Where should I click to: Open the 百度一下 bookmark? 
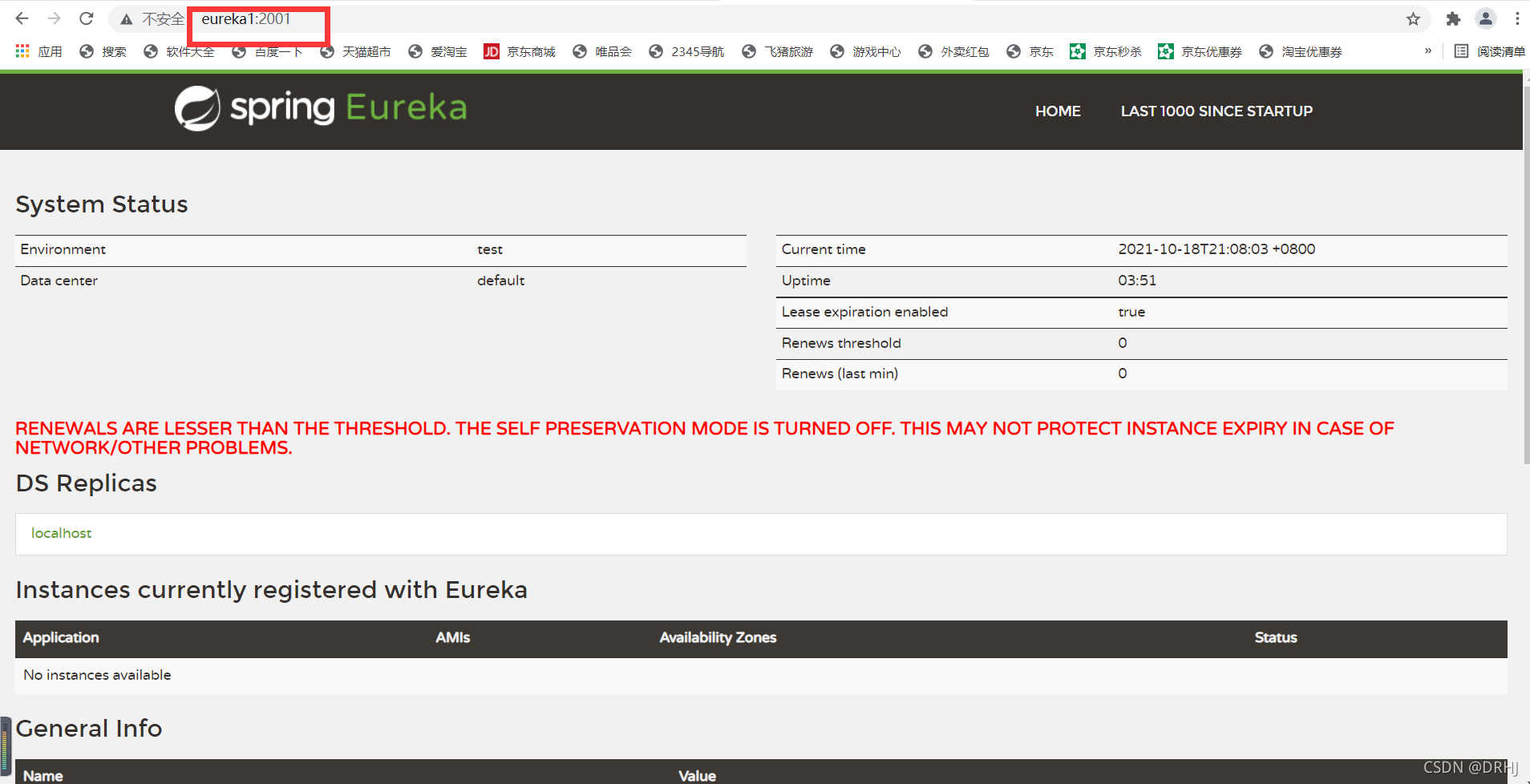(267, 51)
